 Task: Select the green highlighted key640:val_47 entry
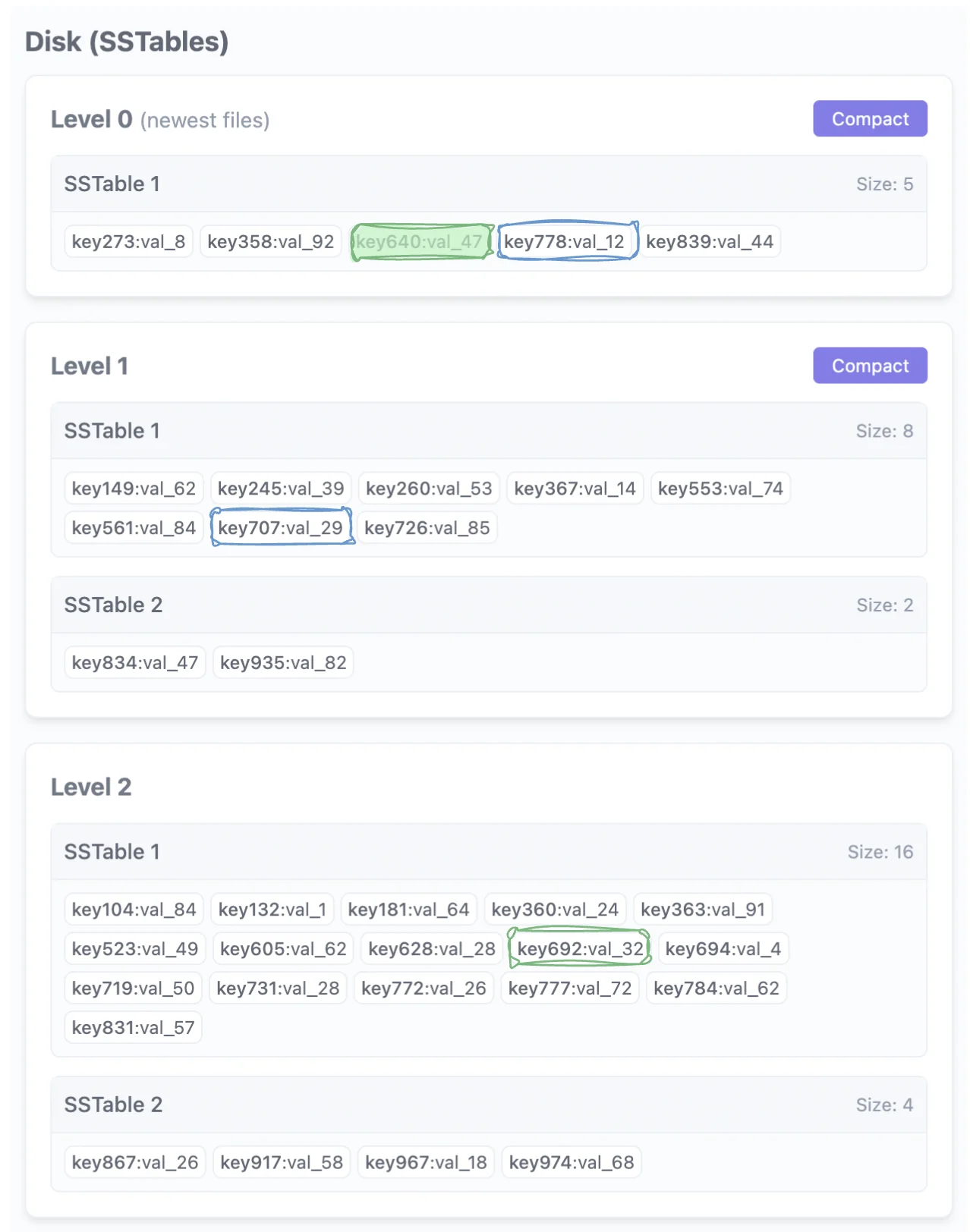click(420, 242)
